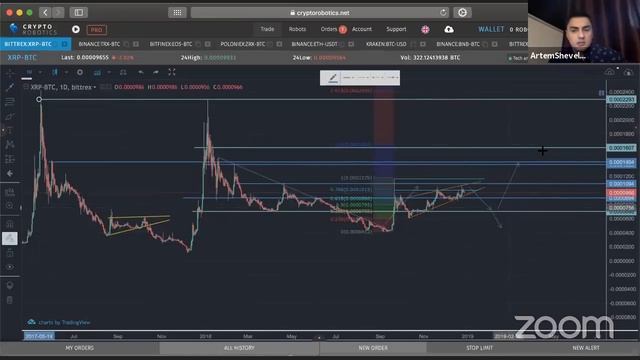This screenshot has height=360, width=640.
Task: Select the text annotation tool
Action: click(10, 130)
